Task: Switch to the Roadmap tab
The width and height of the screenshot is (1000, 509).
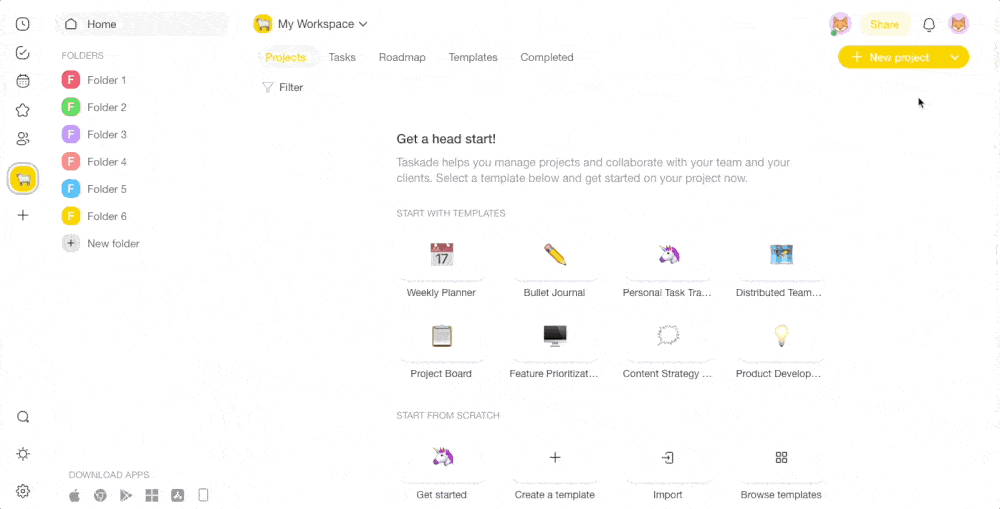Action: click(402, 58)
